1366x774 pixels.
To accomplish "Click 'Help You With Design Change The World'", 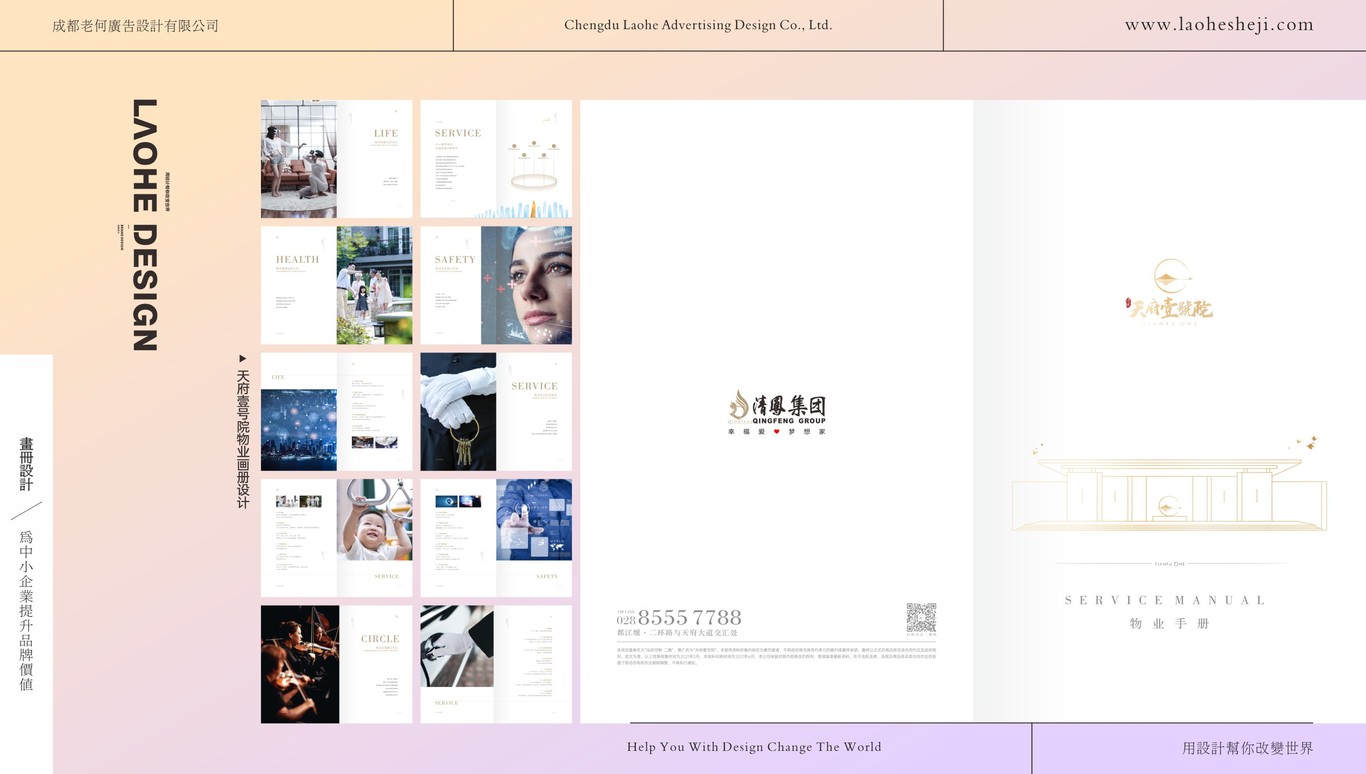I will [x=754, y=747].
